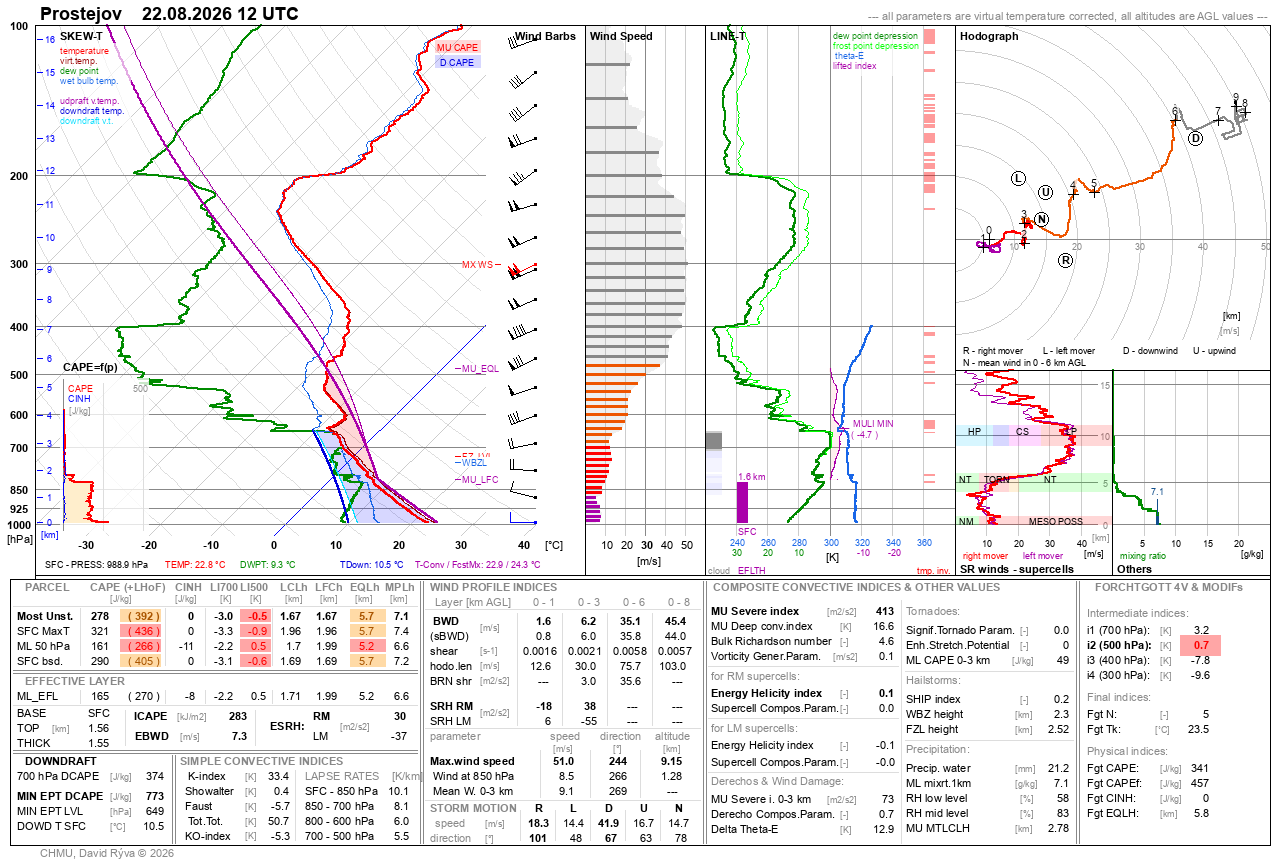The width and height of the screenshot is (1280, 860).
Task: Click the 'R - right mover' hodograph legend
Action: pyautogui.click(x=993, y=351)
